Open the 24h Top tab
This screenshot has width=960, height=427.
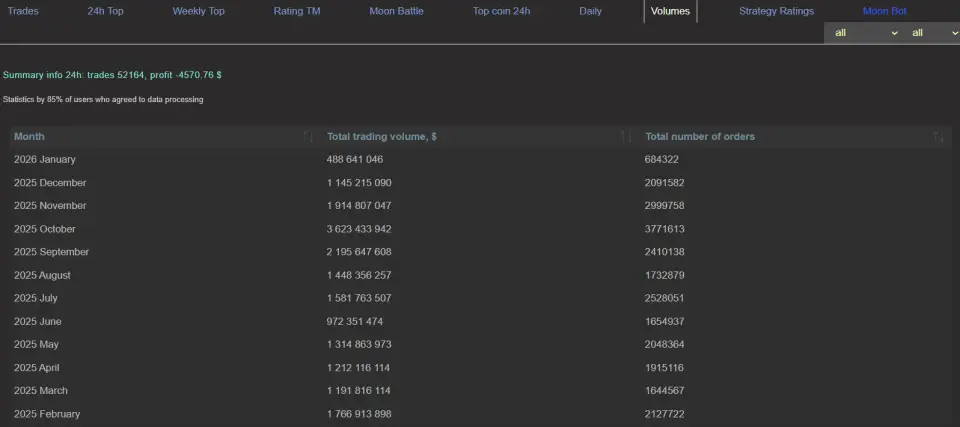[x=105, y=11]
